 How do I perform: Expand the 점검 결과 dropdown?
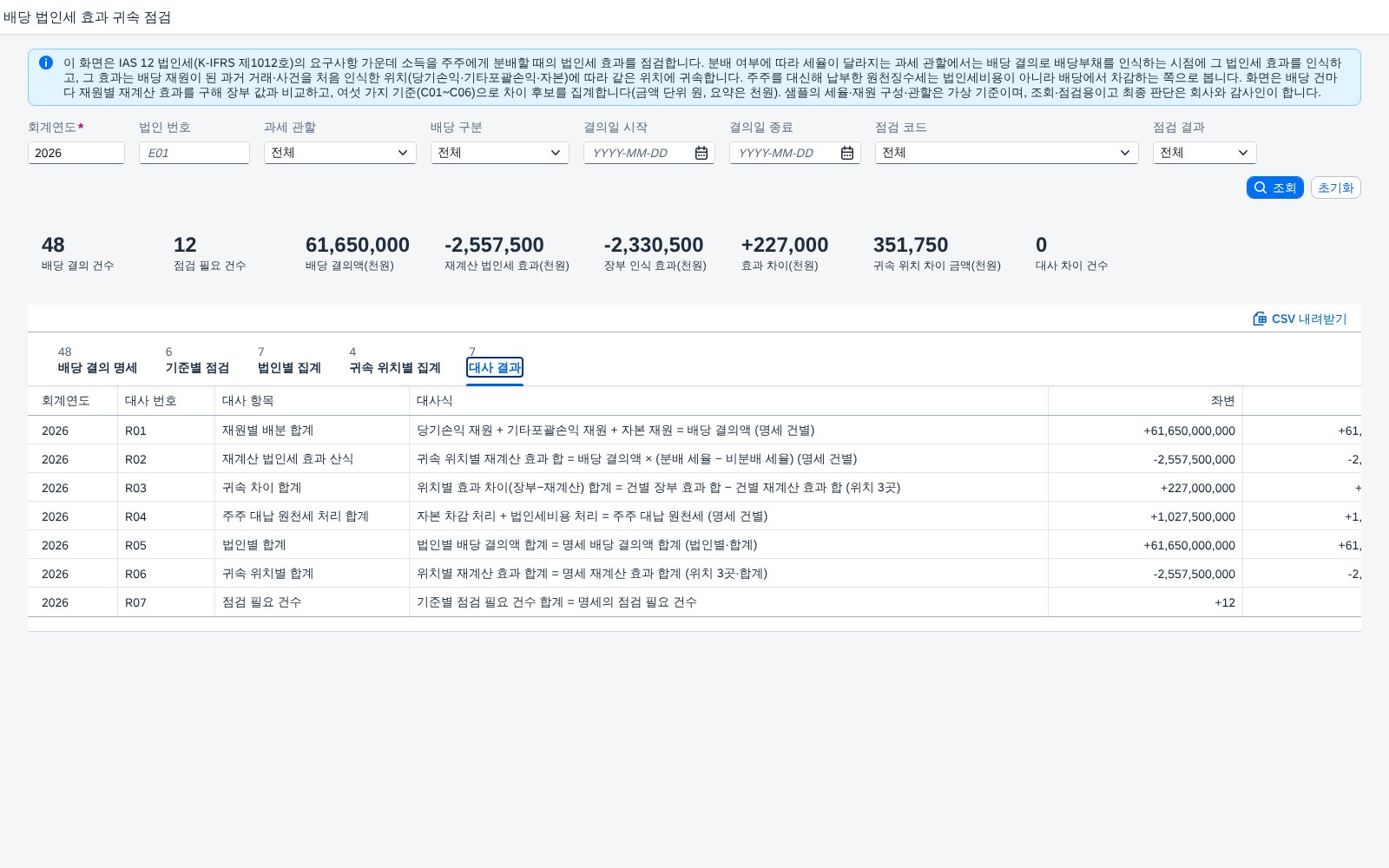1205,153
